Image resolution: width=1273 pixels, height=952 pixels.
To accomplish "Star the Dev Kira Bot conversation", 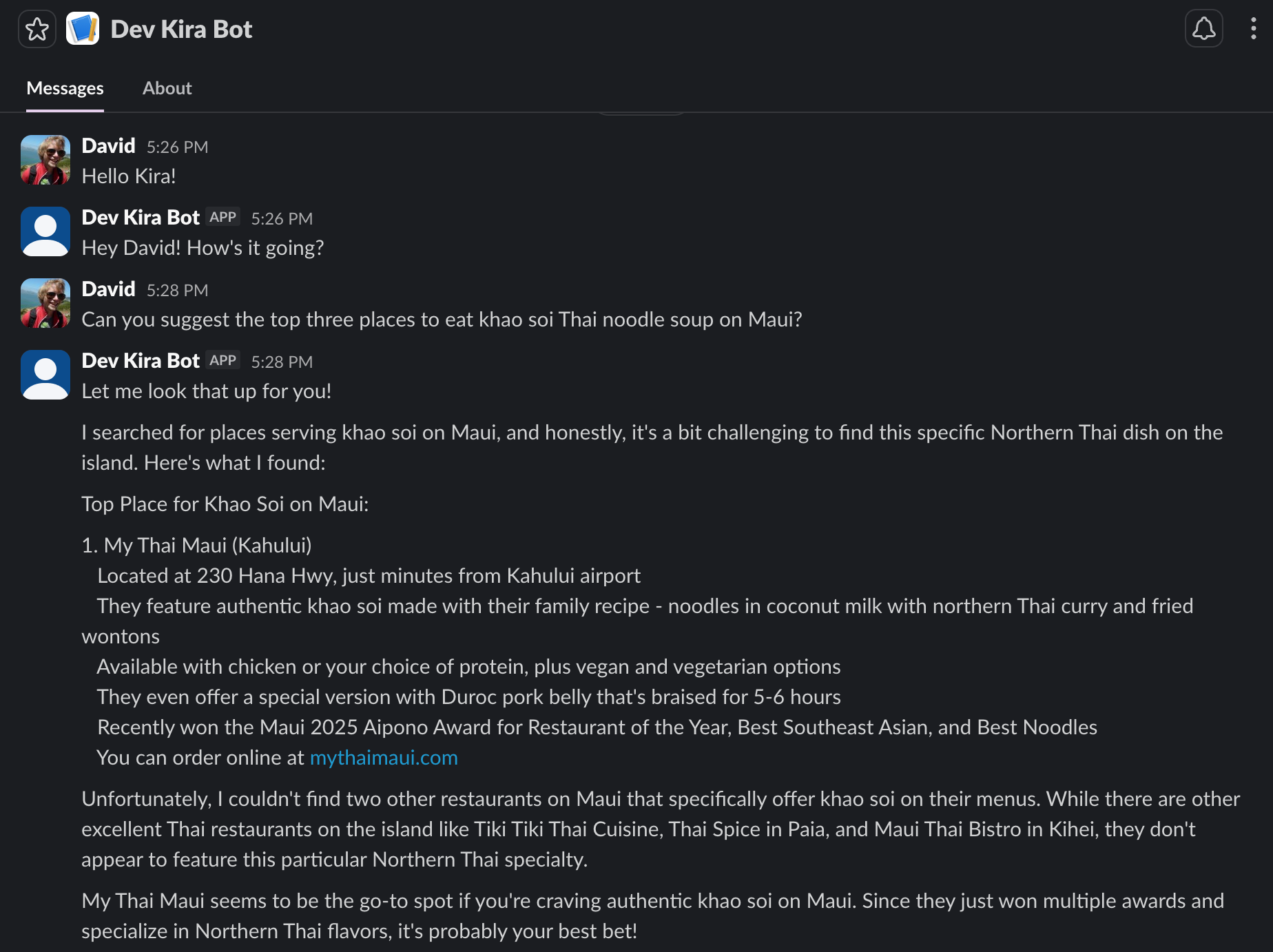I will [x=37, y=30].
